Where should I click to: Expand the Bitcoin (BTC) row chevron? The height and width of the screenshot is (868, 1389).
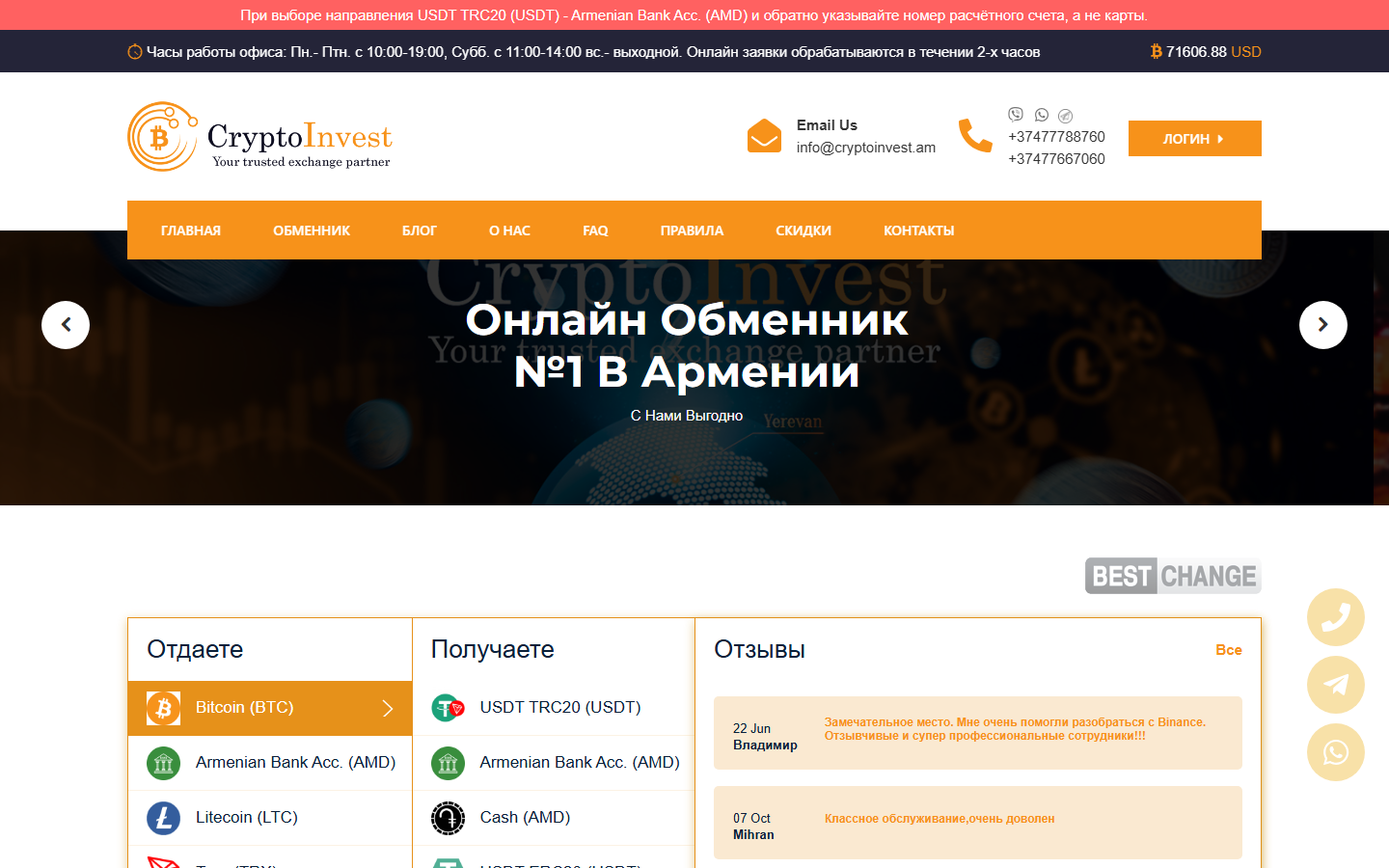tap(388, 708)
